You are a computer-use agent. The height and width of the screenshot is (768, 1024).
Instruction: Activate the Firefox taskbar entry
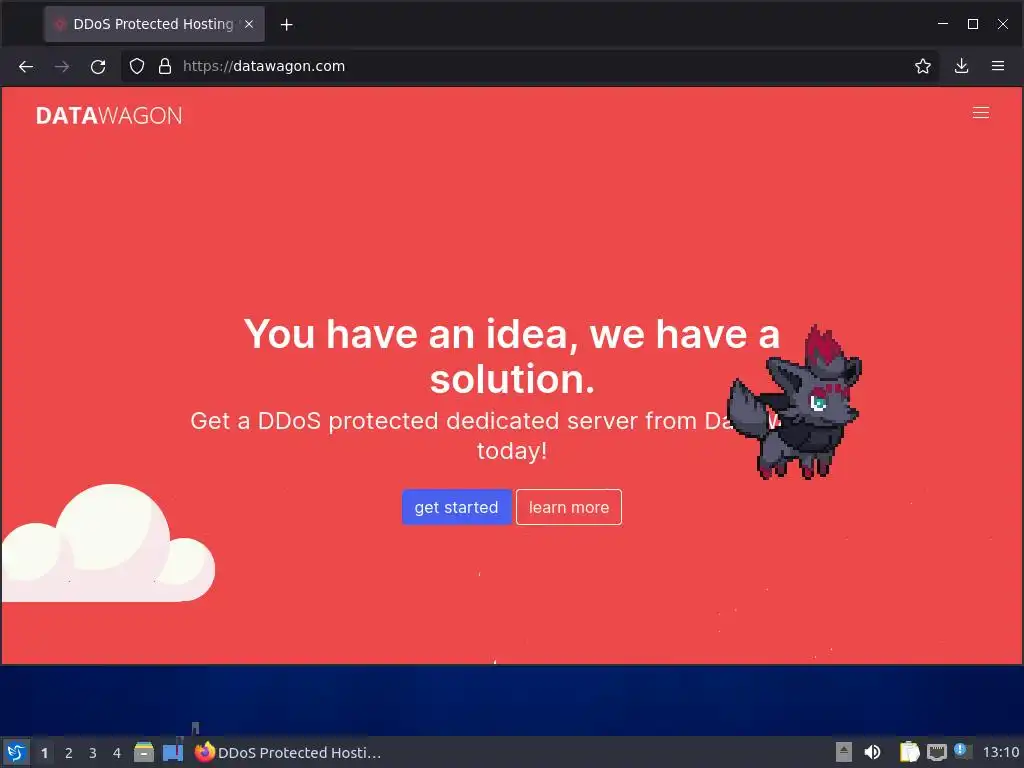(x=288, y=752)
